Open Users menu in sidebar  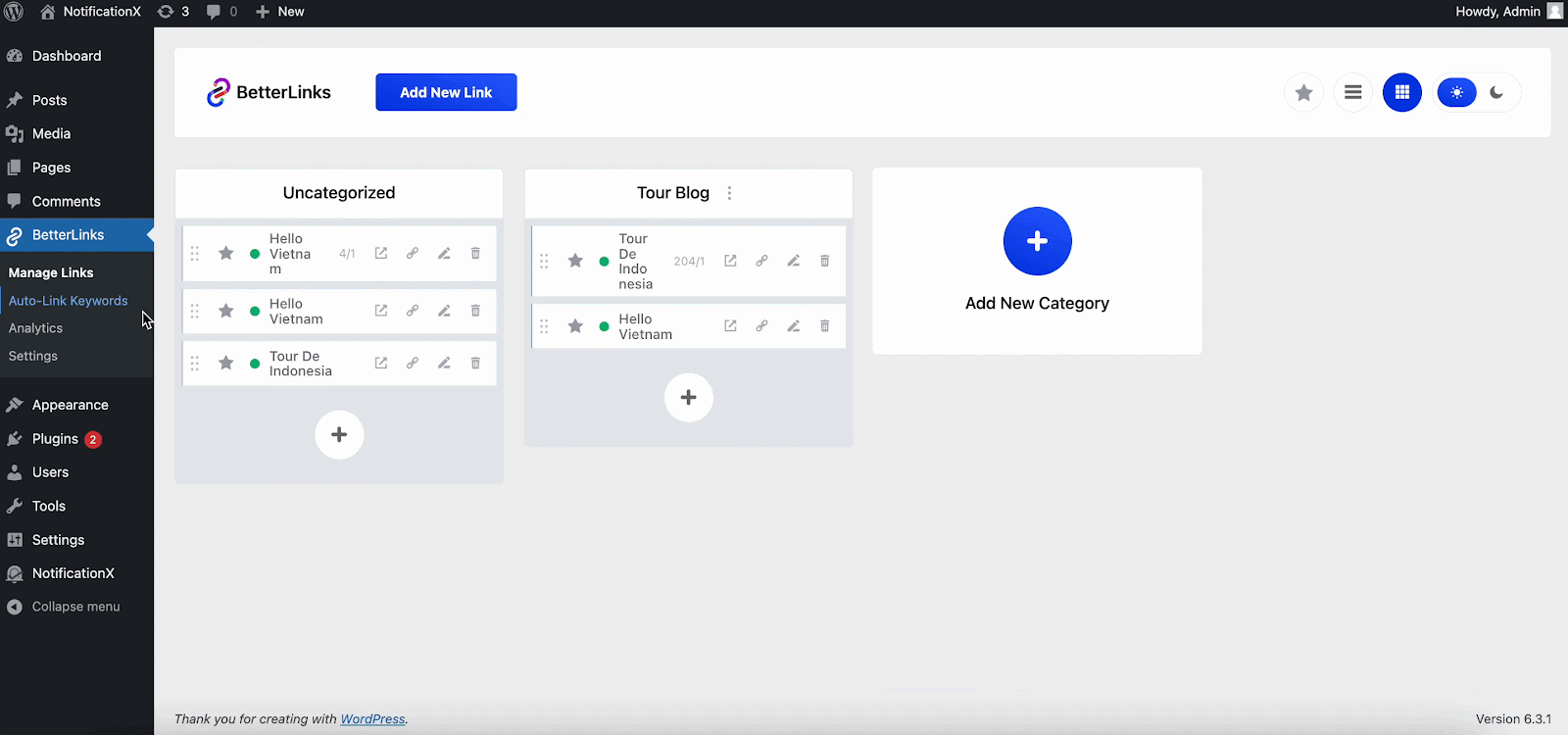point(76,472)
